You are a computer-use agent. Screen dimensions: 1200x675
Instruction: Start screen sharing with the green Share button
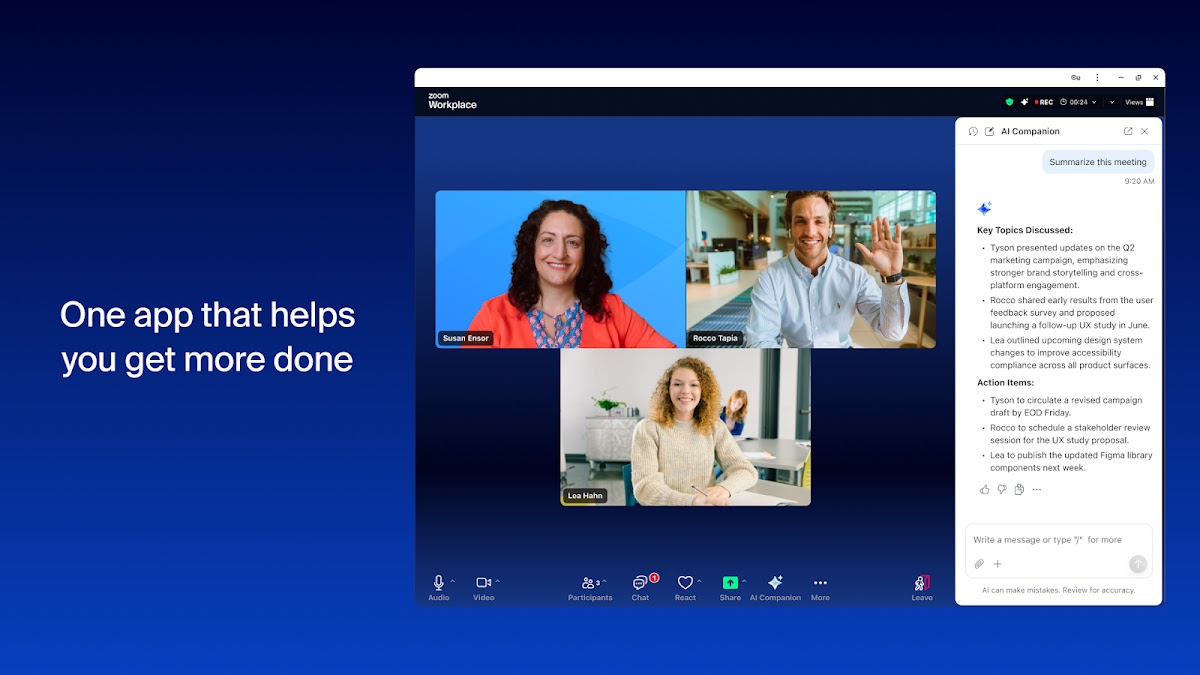[x=730, y=583]
